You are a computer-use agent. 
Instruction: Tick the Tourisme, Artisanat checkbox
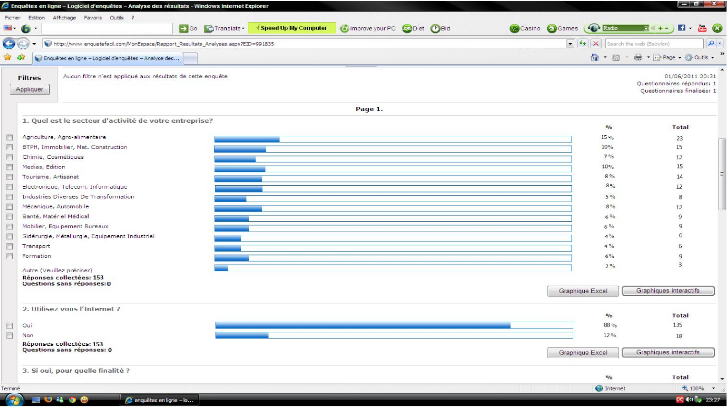tap(10, 177)
